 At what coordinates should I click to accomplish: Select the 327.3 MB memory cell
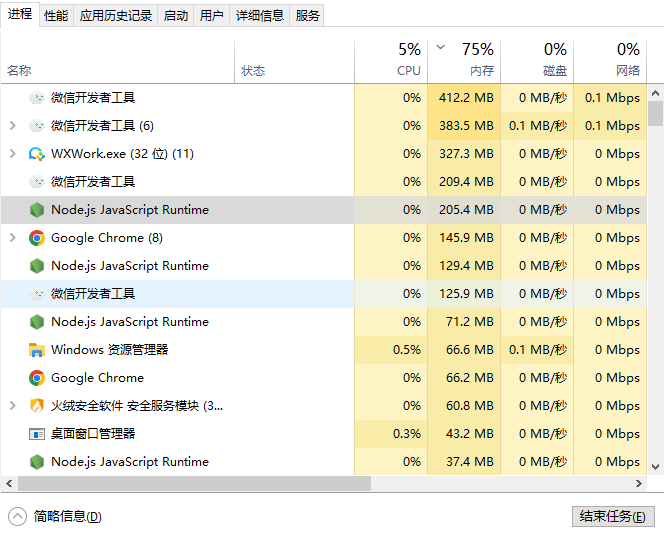coord(464,154)
